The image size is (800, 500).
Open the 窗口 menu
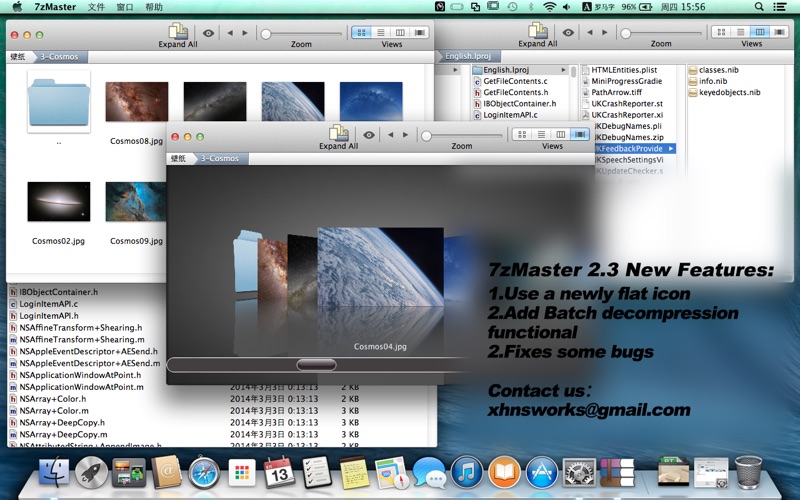point(125,7)
